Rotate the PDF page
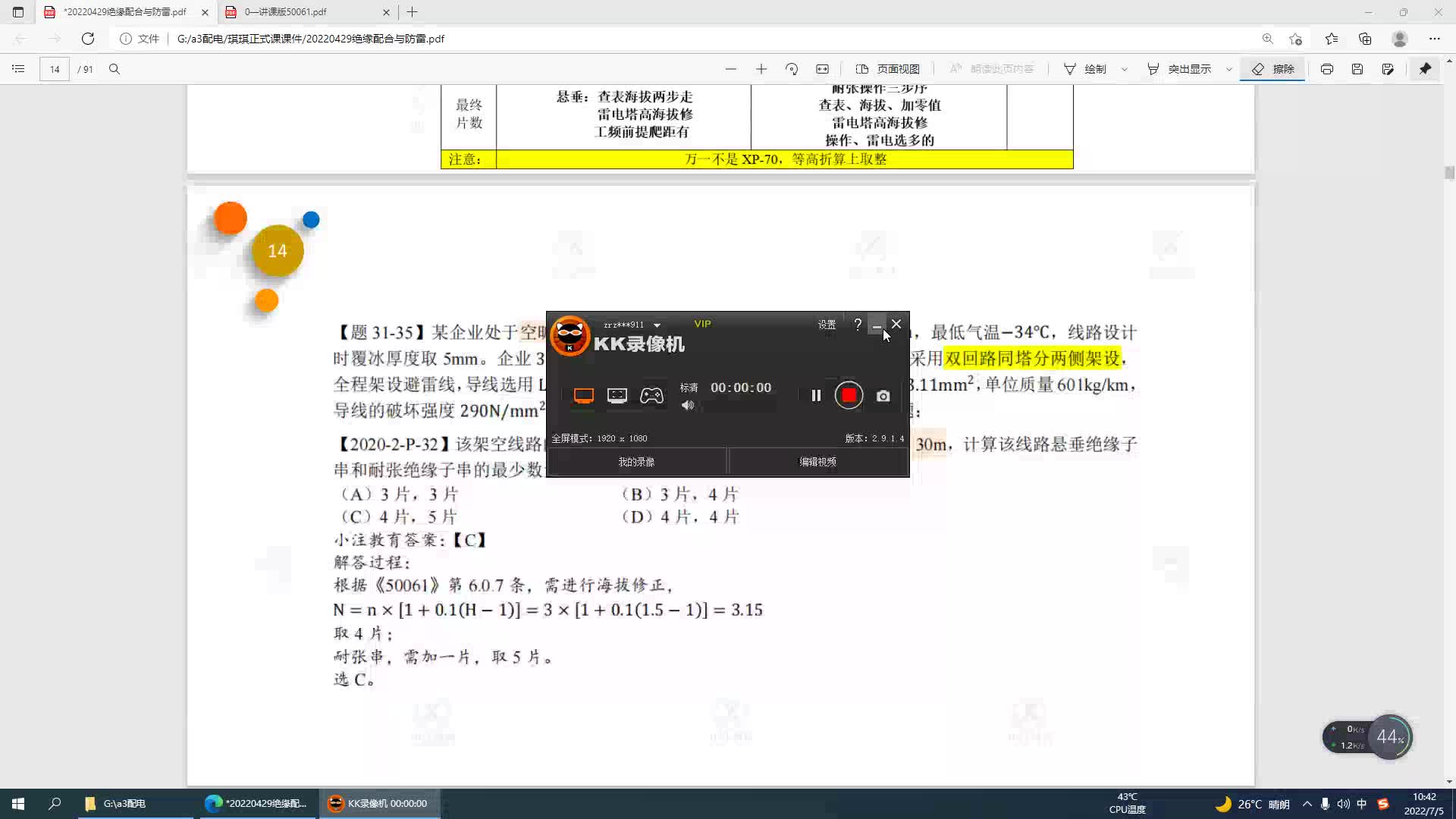The width and height of the screenshot is (1456, 819). click(x=792, y=69)
